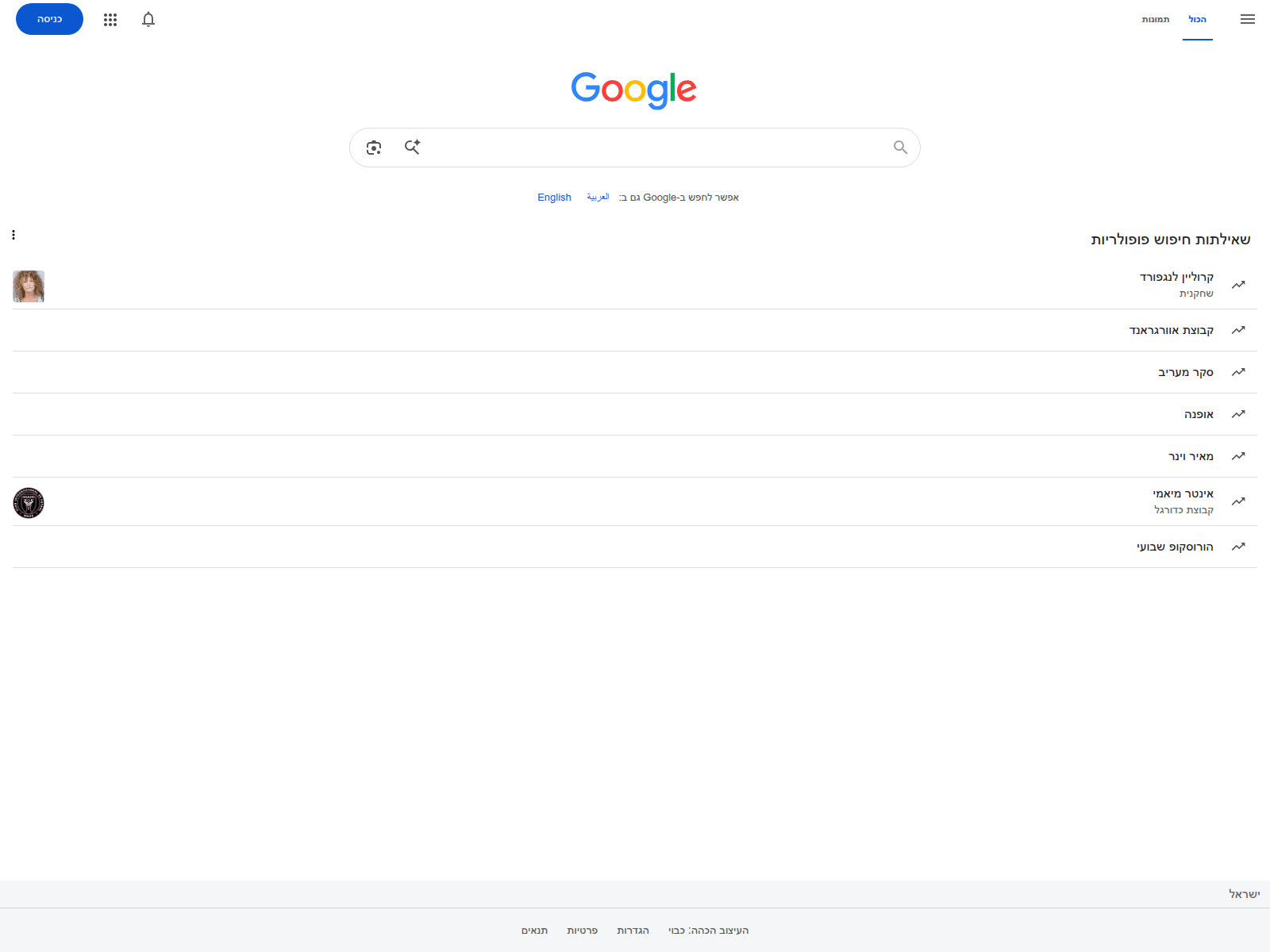
Task: Open the Inter Miami crest thumbnail
Action: (29, 503)
